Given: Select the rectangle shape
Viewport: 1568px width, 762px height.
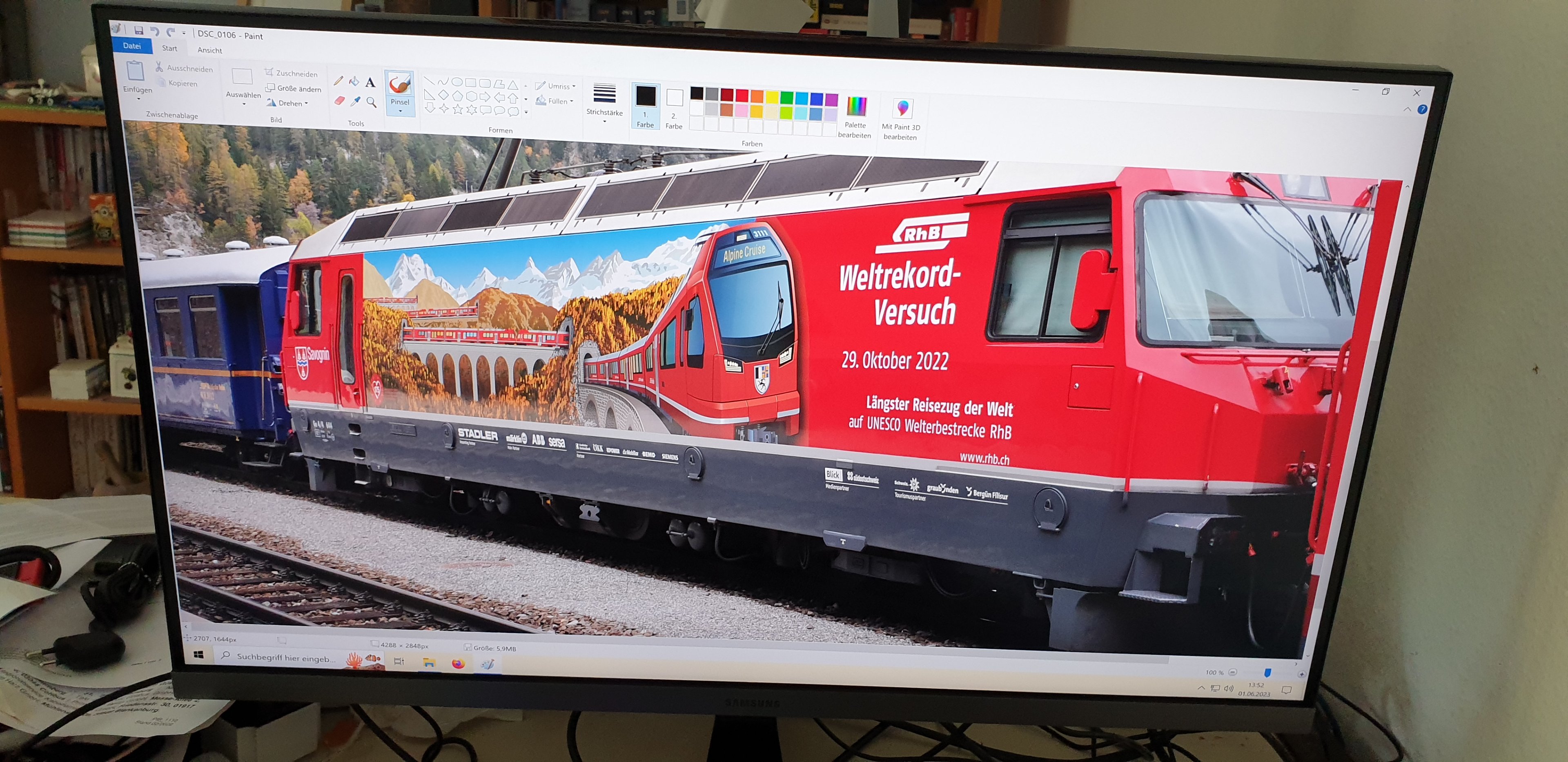Looking at the screenshot, I should click(470, 83).
